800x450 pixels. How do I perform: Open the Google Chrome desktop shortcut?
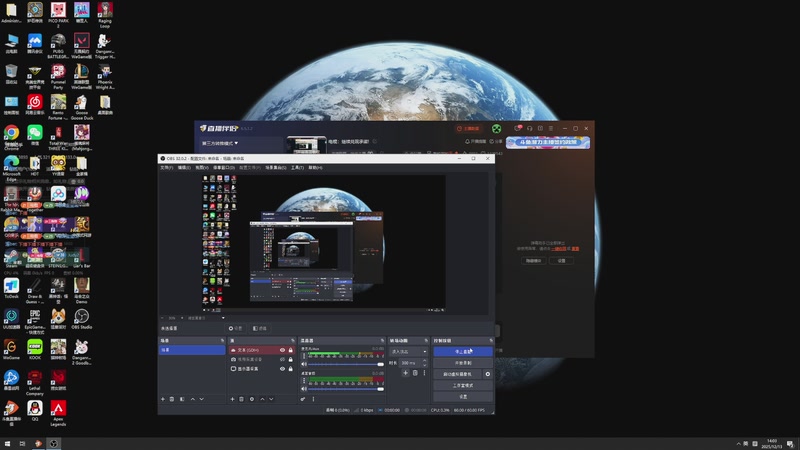click(x=11, y=136)
